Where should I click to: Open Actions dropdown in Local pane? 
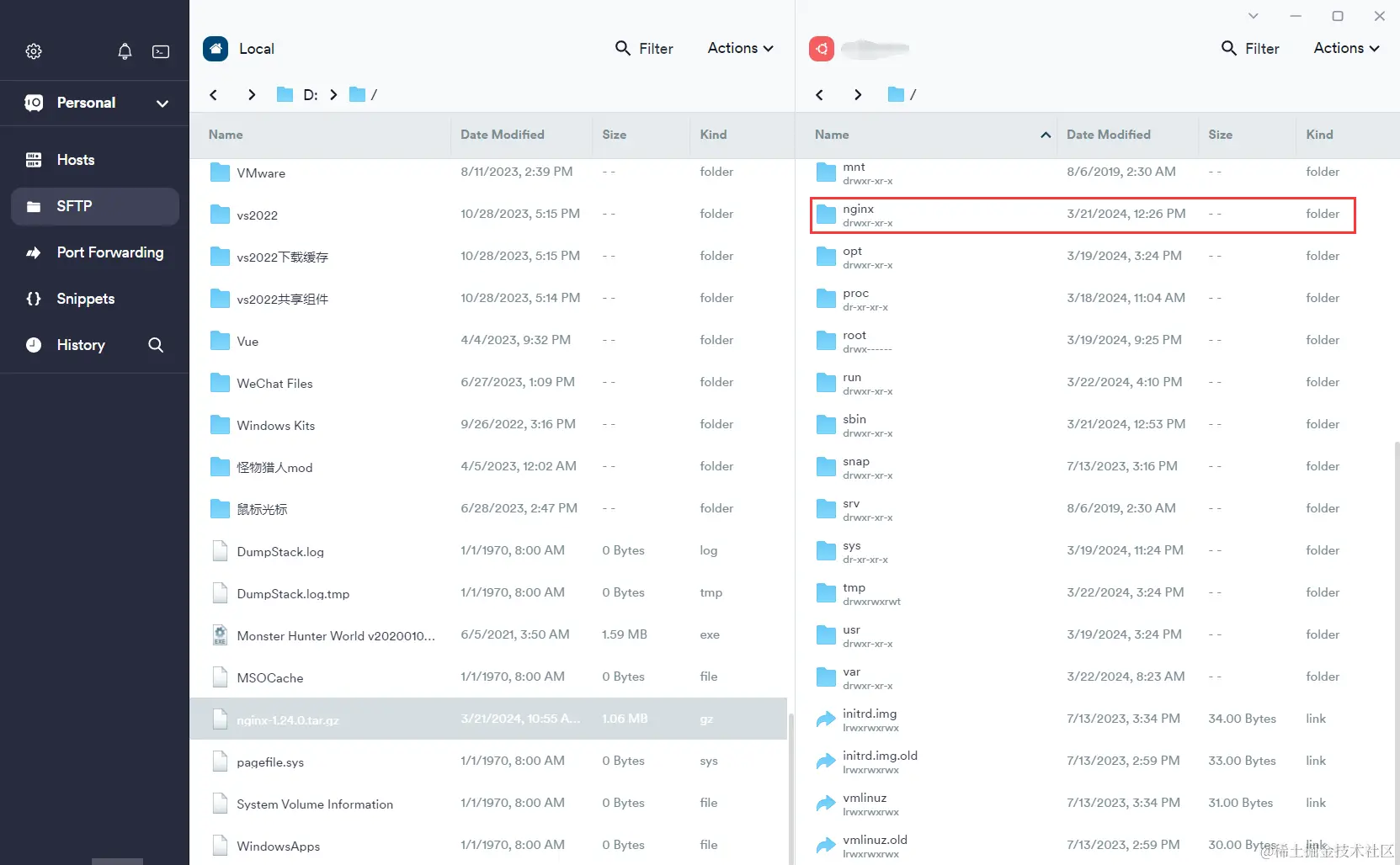[x=740, y=49]
